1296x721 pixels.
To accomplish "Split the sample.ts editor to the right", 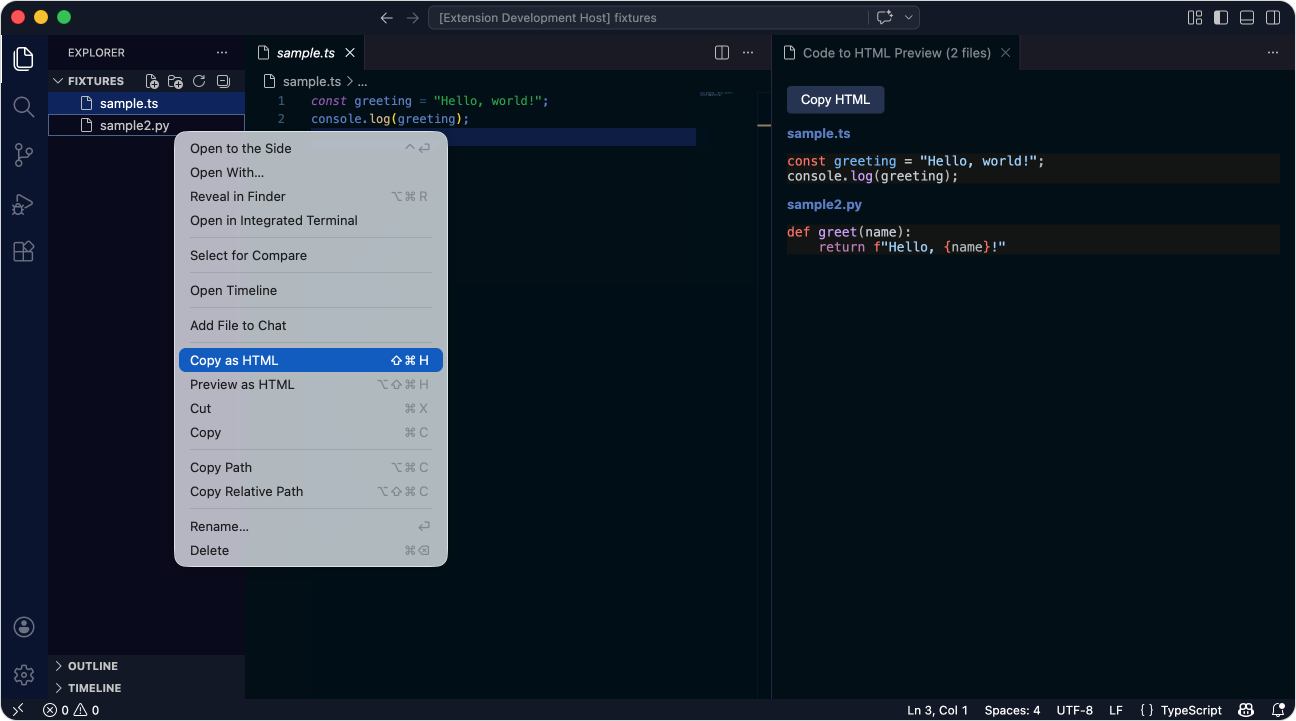I will (x=722, y=53).
